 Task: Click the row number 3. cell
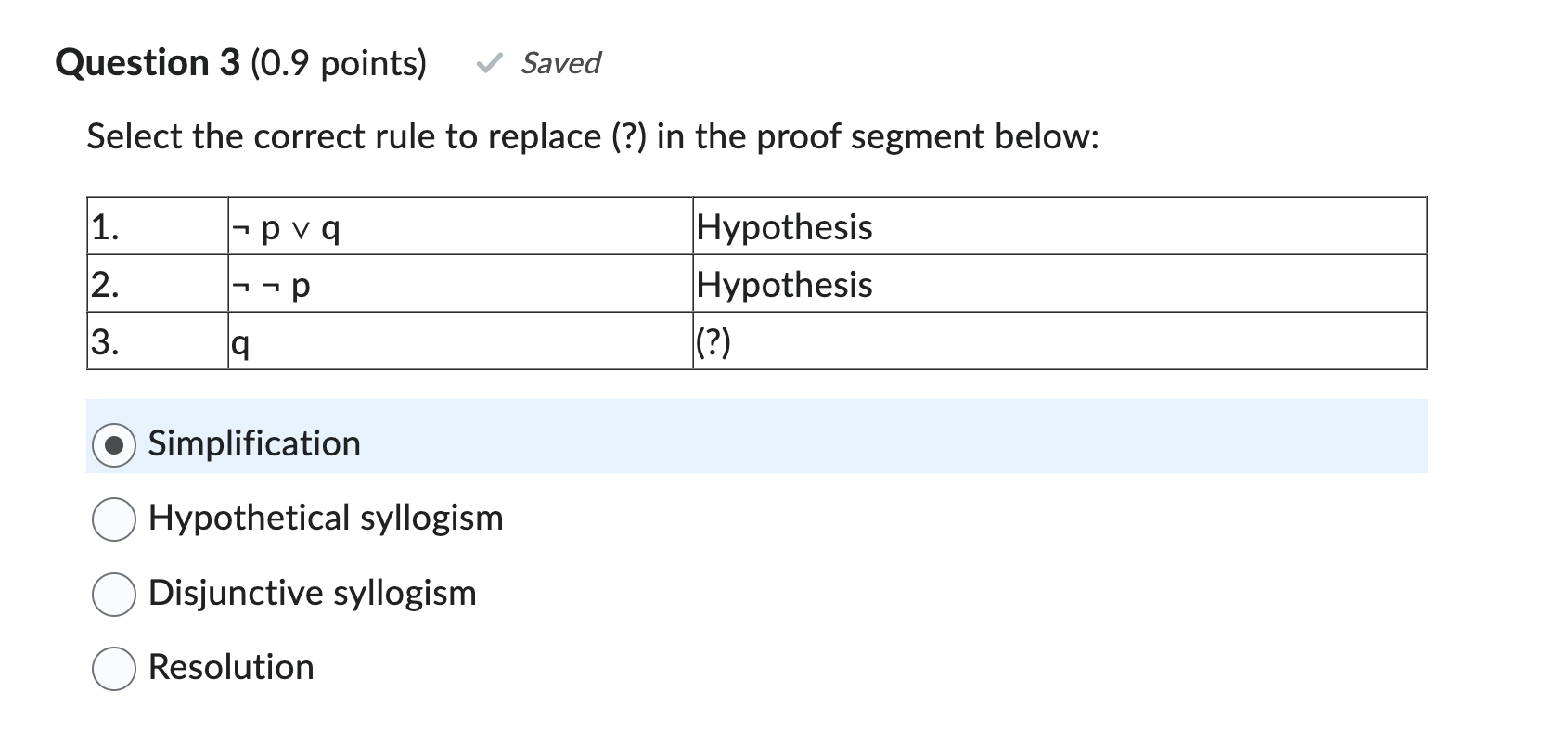pyautogui.click(x=158, y=341)
